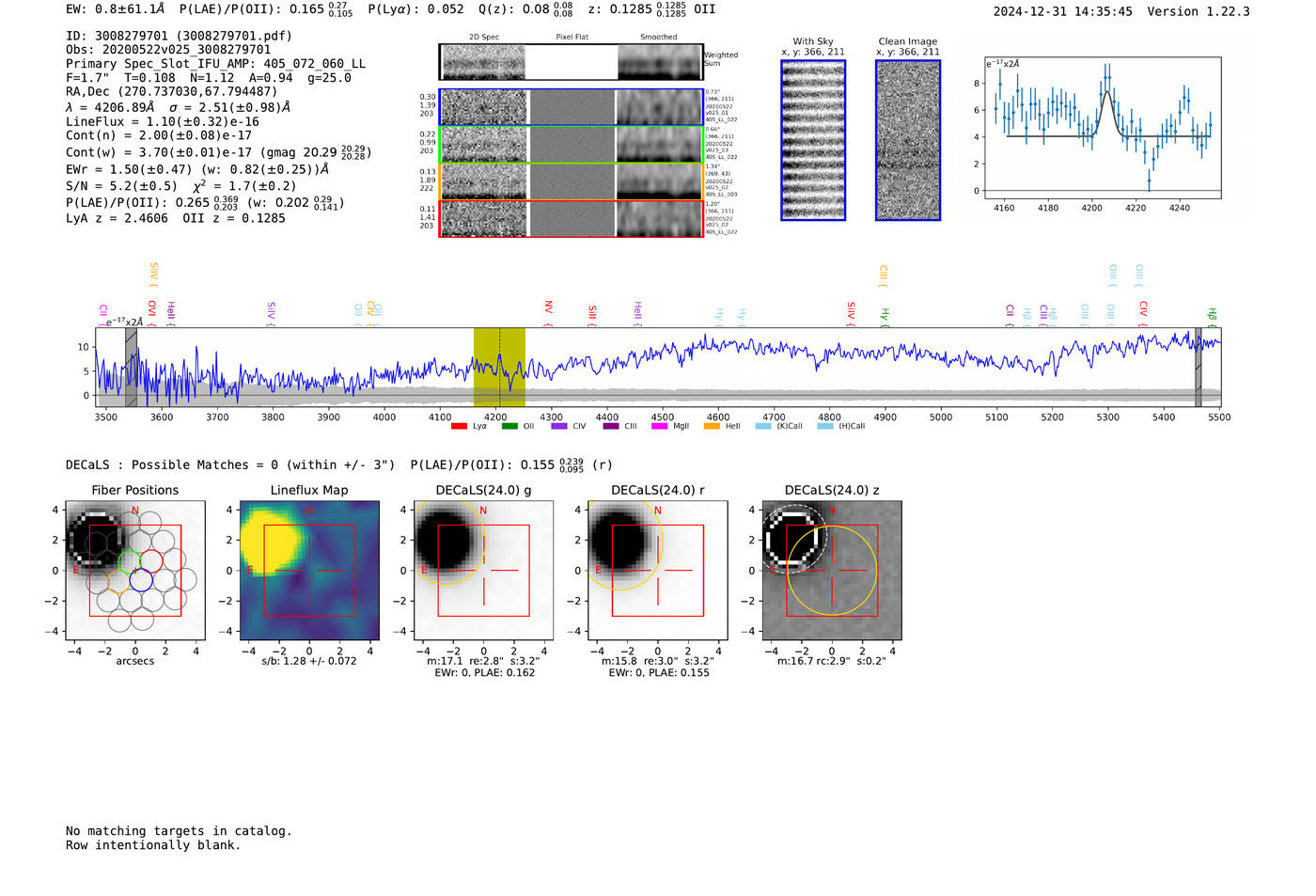Click "No matching targets in catalog." text
The height and width of the screenshot is (896, 1316).
pyautogui.click(x=179, y=831)
